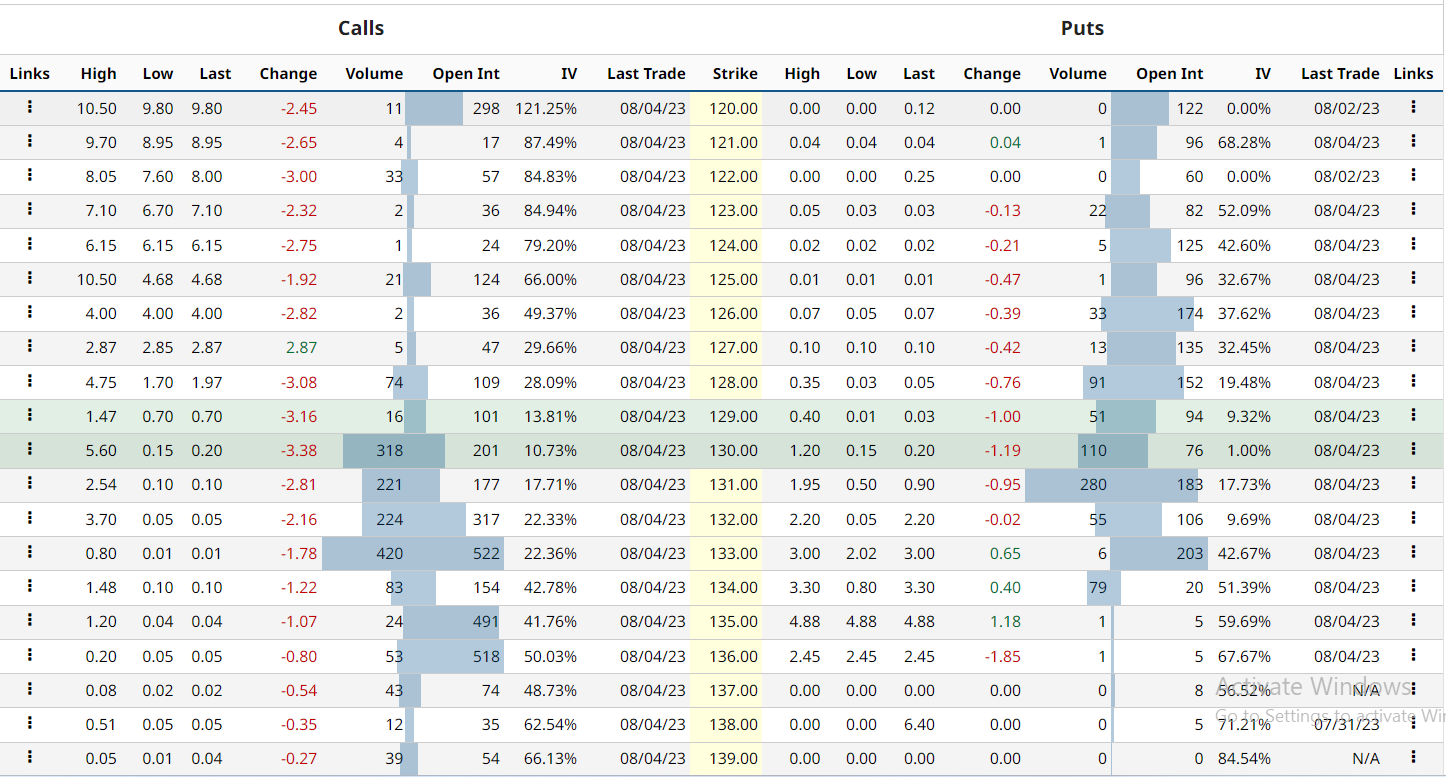Open Calls links menu for 120.00 strike row
This screenshot has height=777, width=1446.
pyautogui.click(x=30, y=107)
